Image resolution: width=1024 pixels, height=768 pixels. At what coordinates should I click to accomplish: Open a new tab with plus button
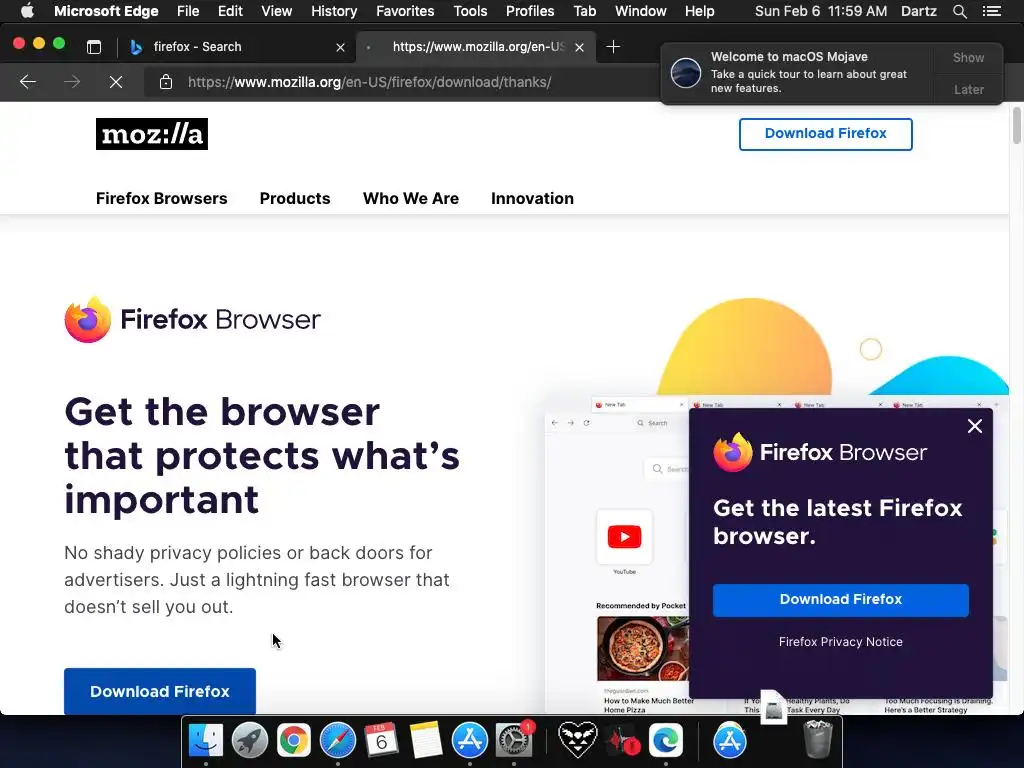tap(613, 47)
